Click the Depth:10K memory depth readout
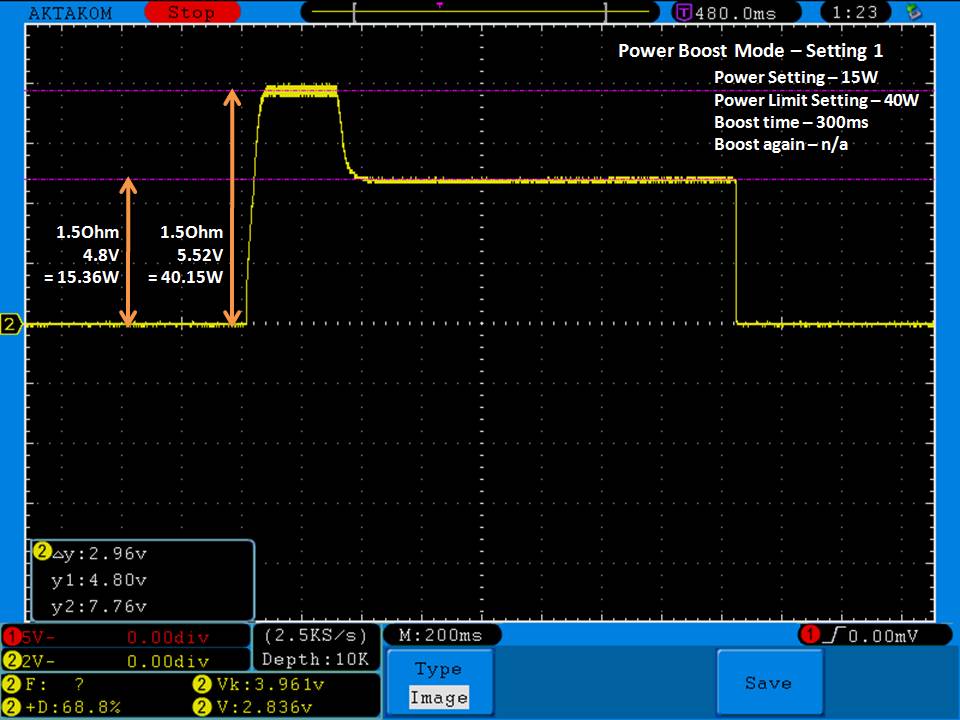 click(x=316, y=660)
